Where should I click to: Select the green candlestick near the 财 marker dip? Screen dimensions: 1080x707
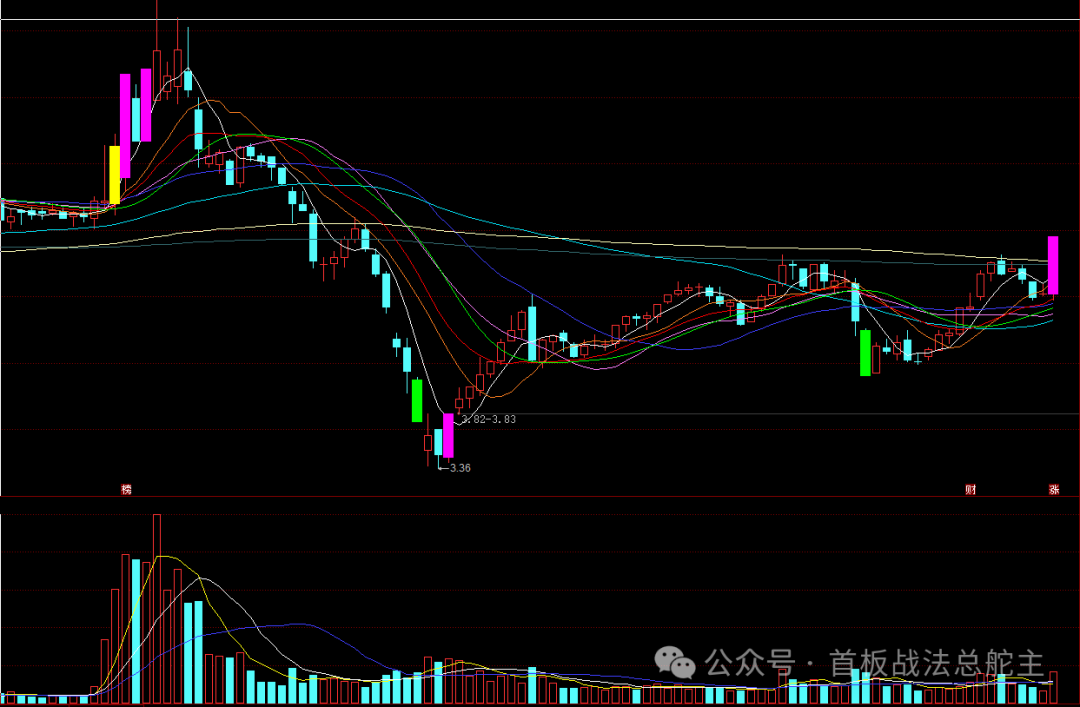(865, 353)
